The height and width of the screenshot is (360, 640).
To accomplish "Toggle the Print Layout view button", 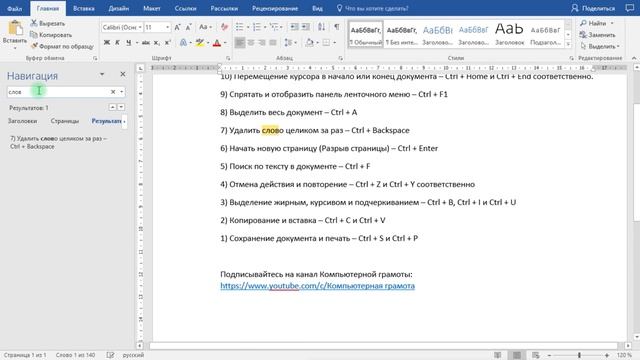I will pos(517,355).
